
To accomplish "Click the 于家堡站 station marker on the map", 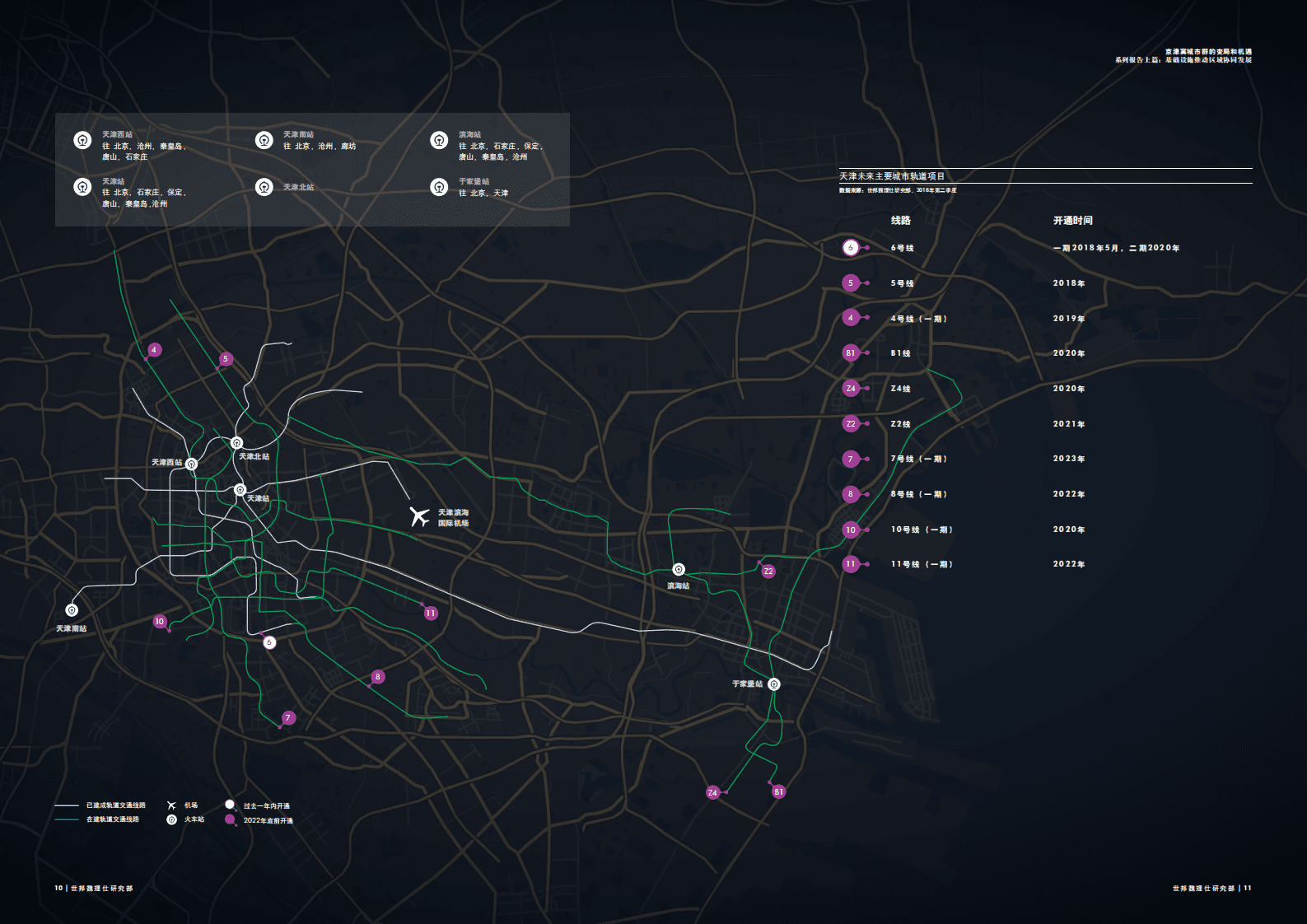I will 773,684.
